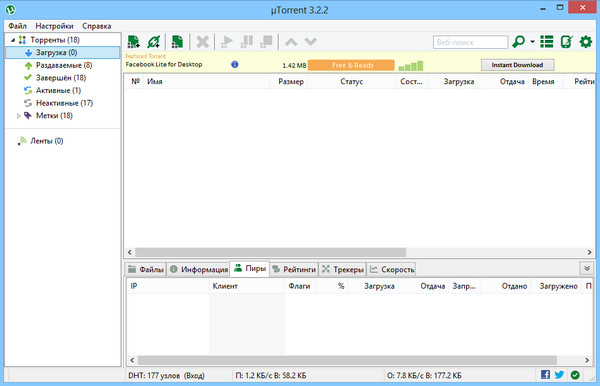This screenshot has width=600, height=386.
Task: Expand the Метки (18) tree node
Action: [x=18, y=116]
